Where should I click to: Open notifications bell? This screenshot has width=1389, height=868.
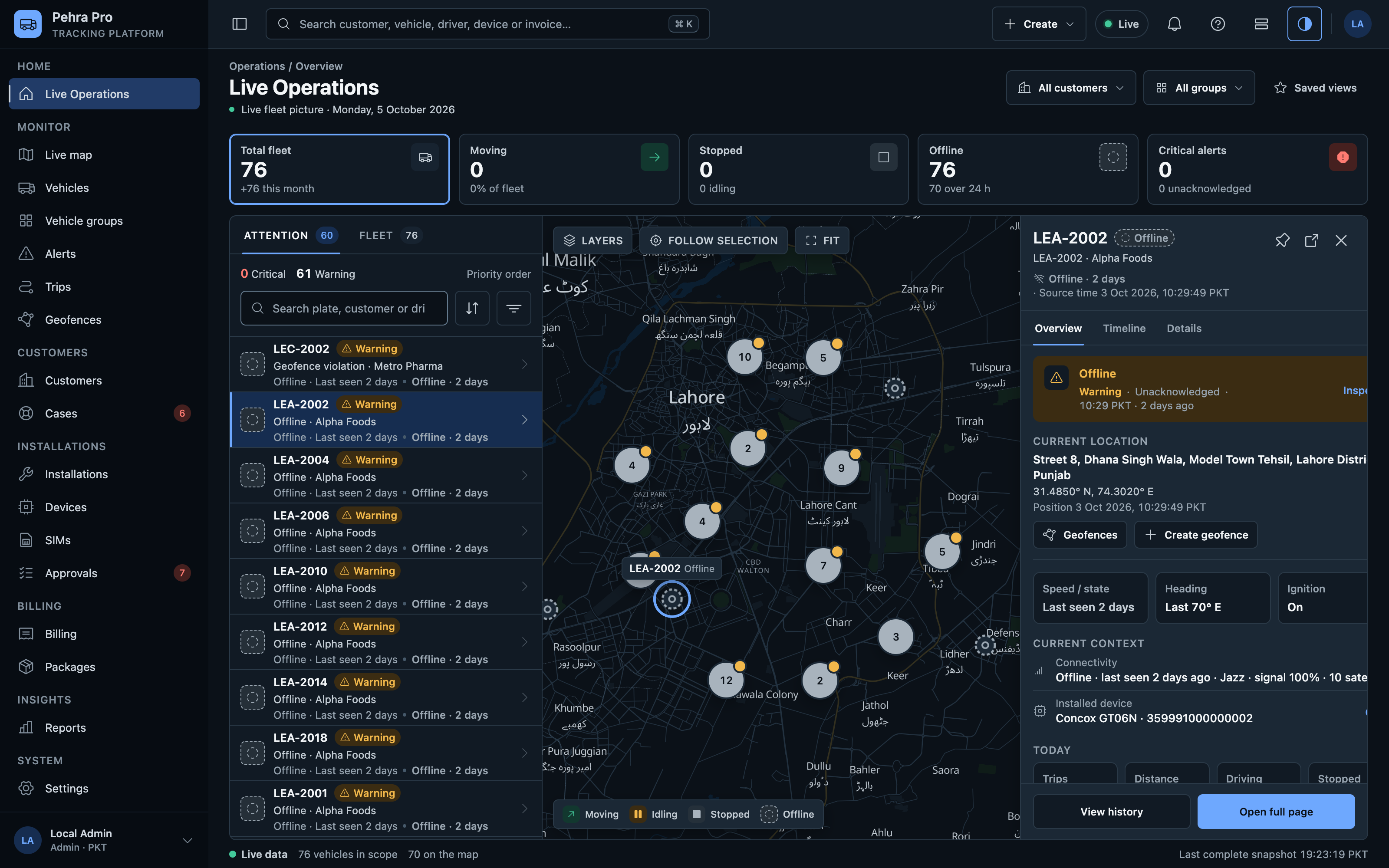[x=1174, y=24]
